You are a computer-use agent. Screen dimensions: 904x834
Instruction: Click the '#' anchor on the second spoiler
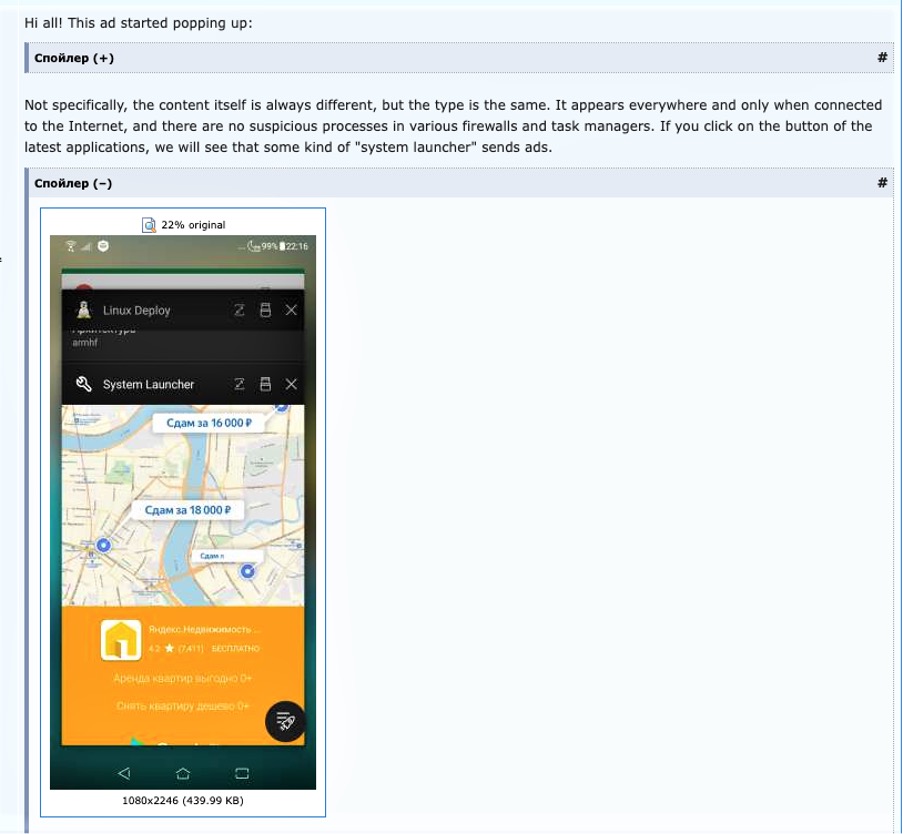coord(882,183)
